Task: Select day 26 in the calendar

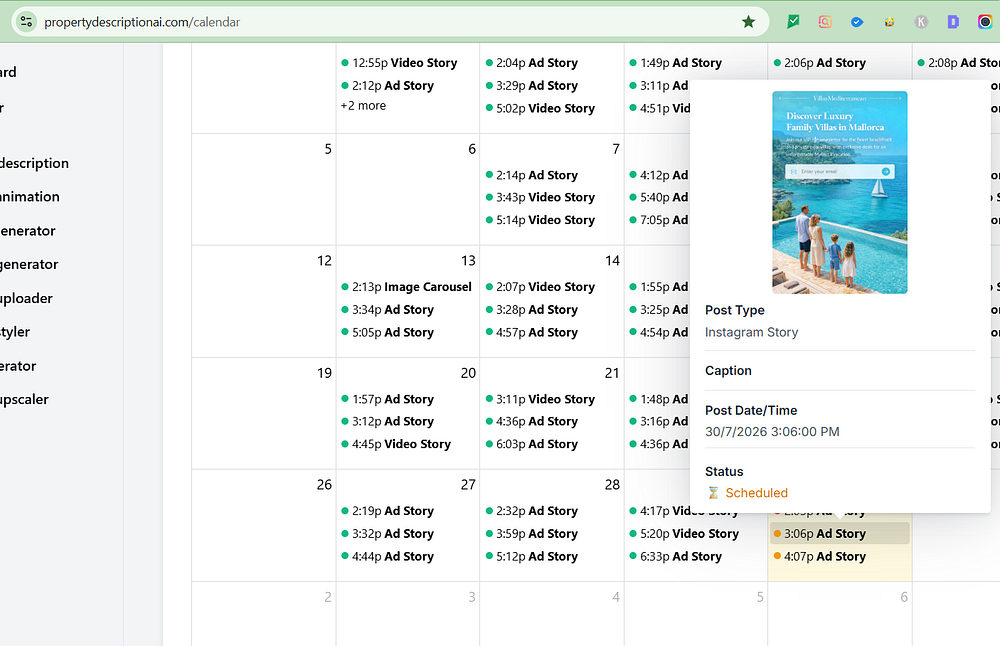Action: (x=324, y=485)
